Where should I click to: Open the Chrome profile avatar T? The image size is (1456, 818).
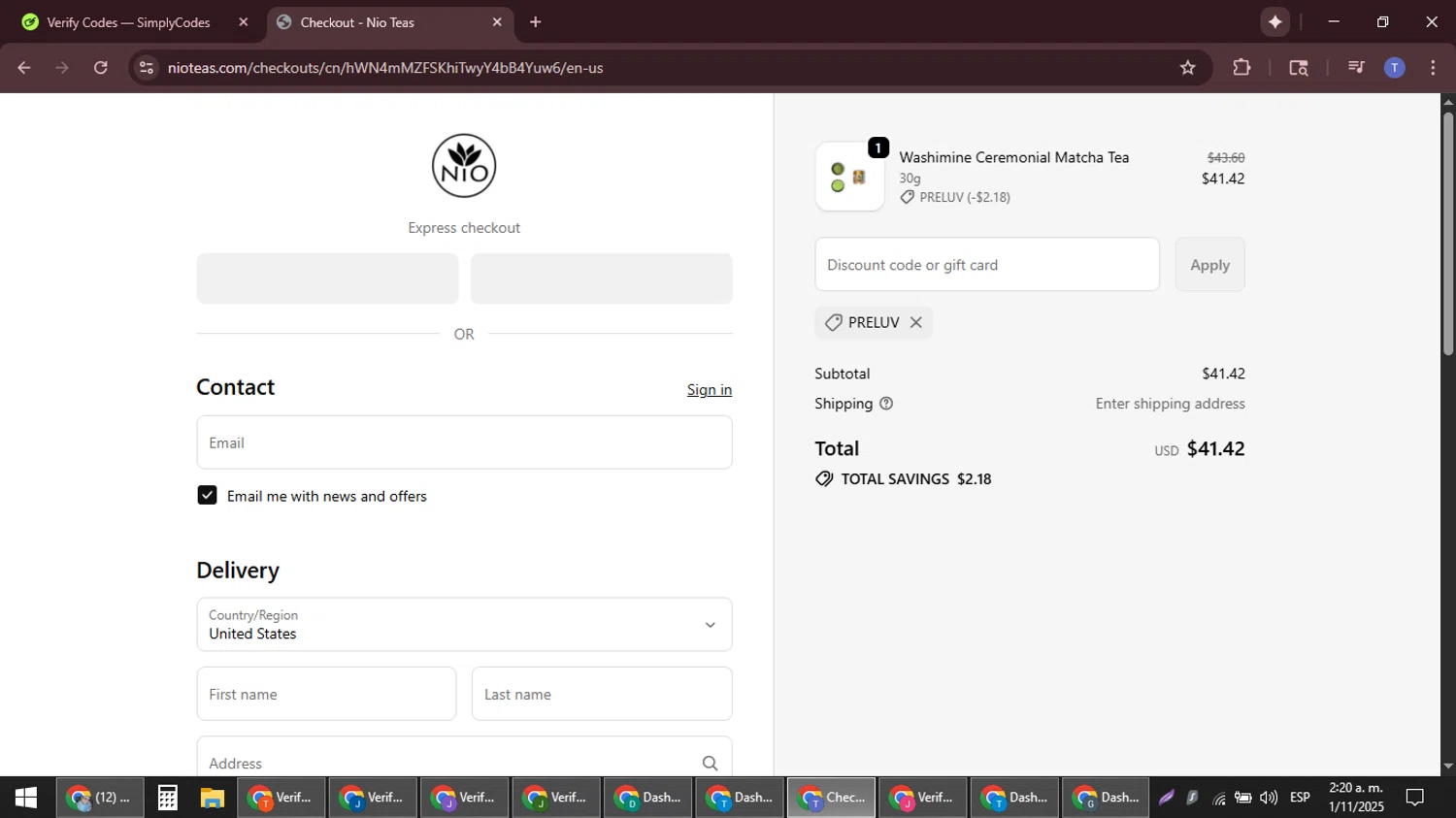[x=1394, y=68]
